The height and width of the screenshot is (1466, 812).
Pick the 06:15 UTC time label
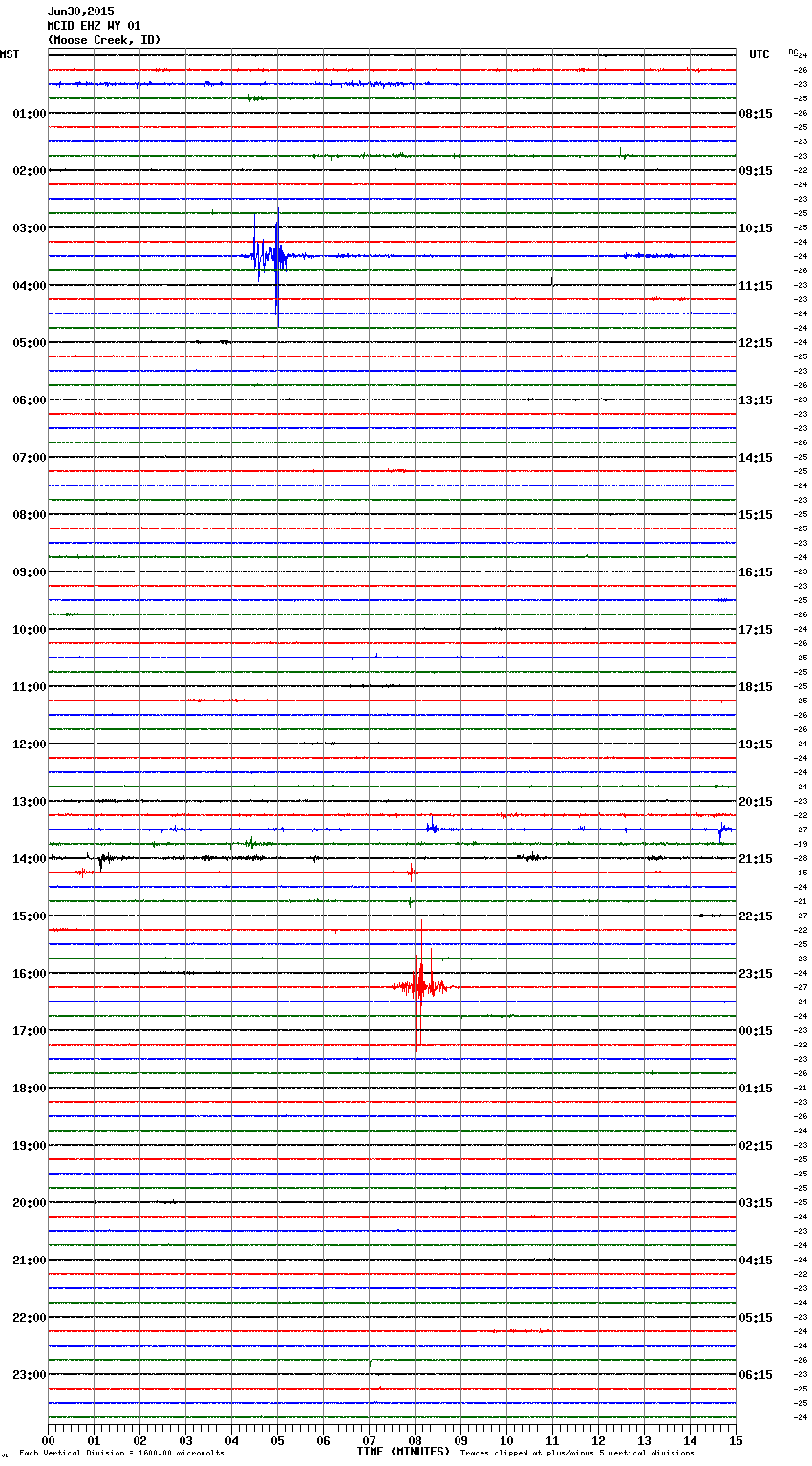pyautogui.click(x=756, y=1374)
